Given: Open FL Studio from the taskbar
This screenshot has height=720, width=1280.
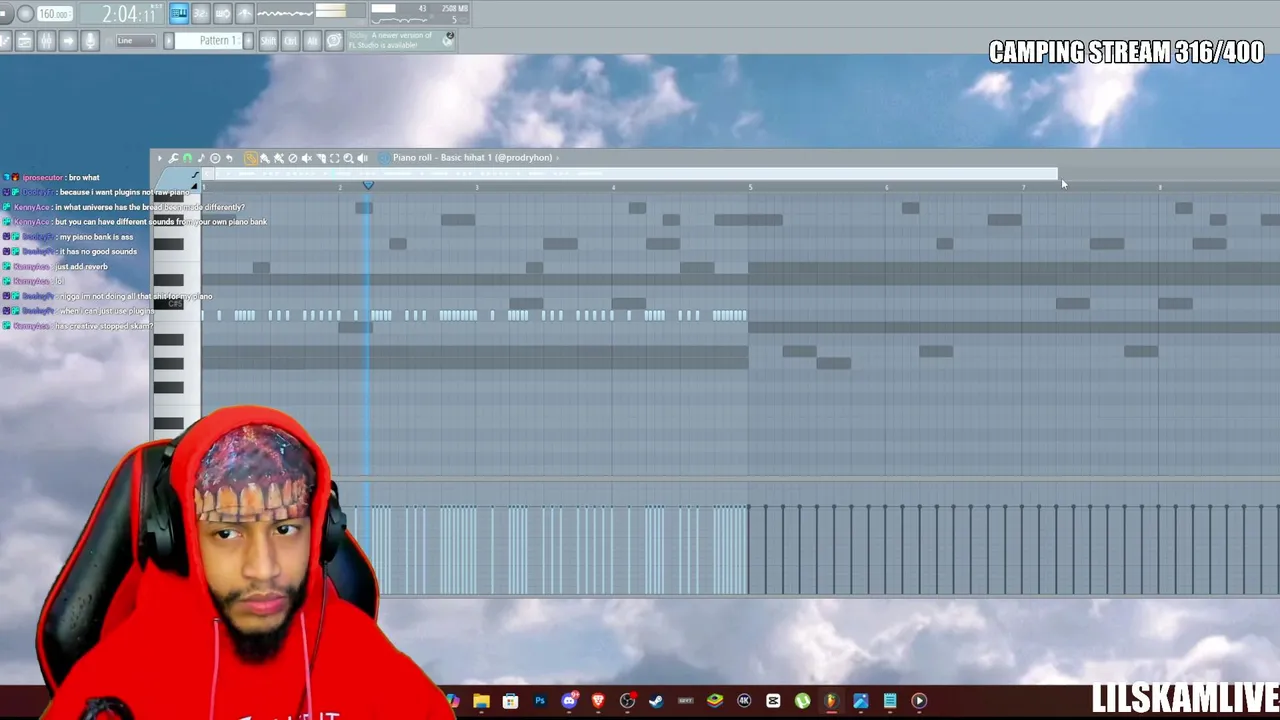Looking at the screenshot, I should [831, 701].
